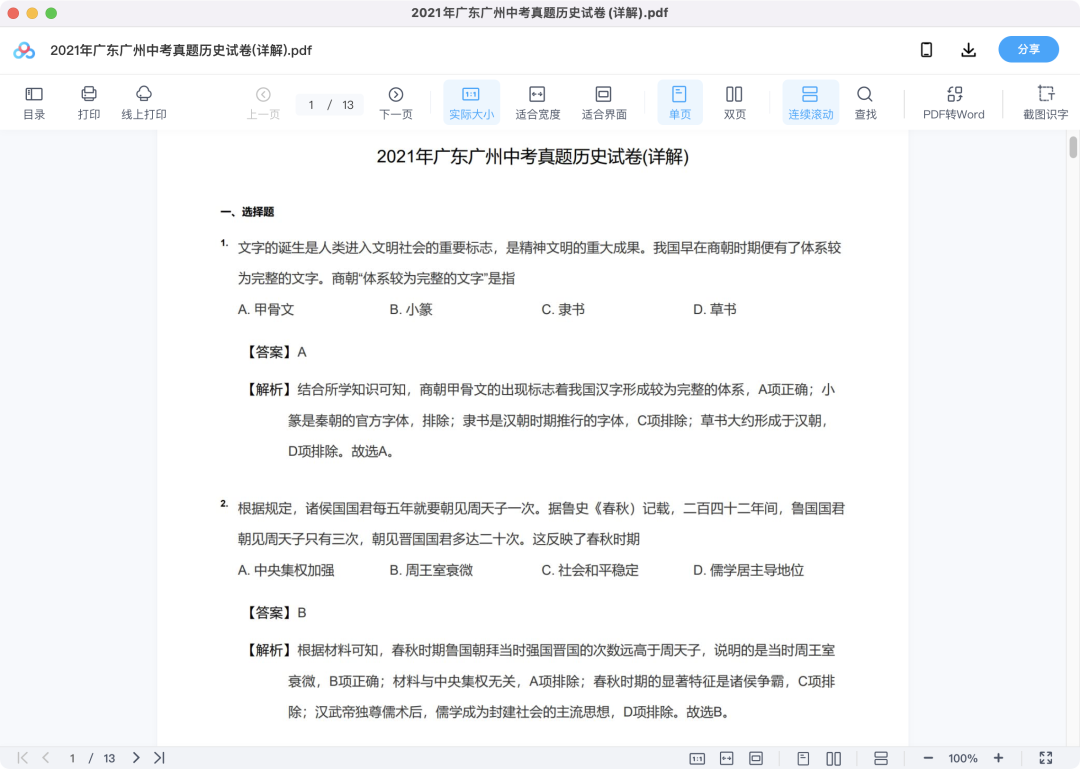Click answer option A. 中央集权加强
The height and width of the screenshot is (769, 1080).
point(286,570)
